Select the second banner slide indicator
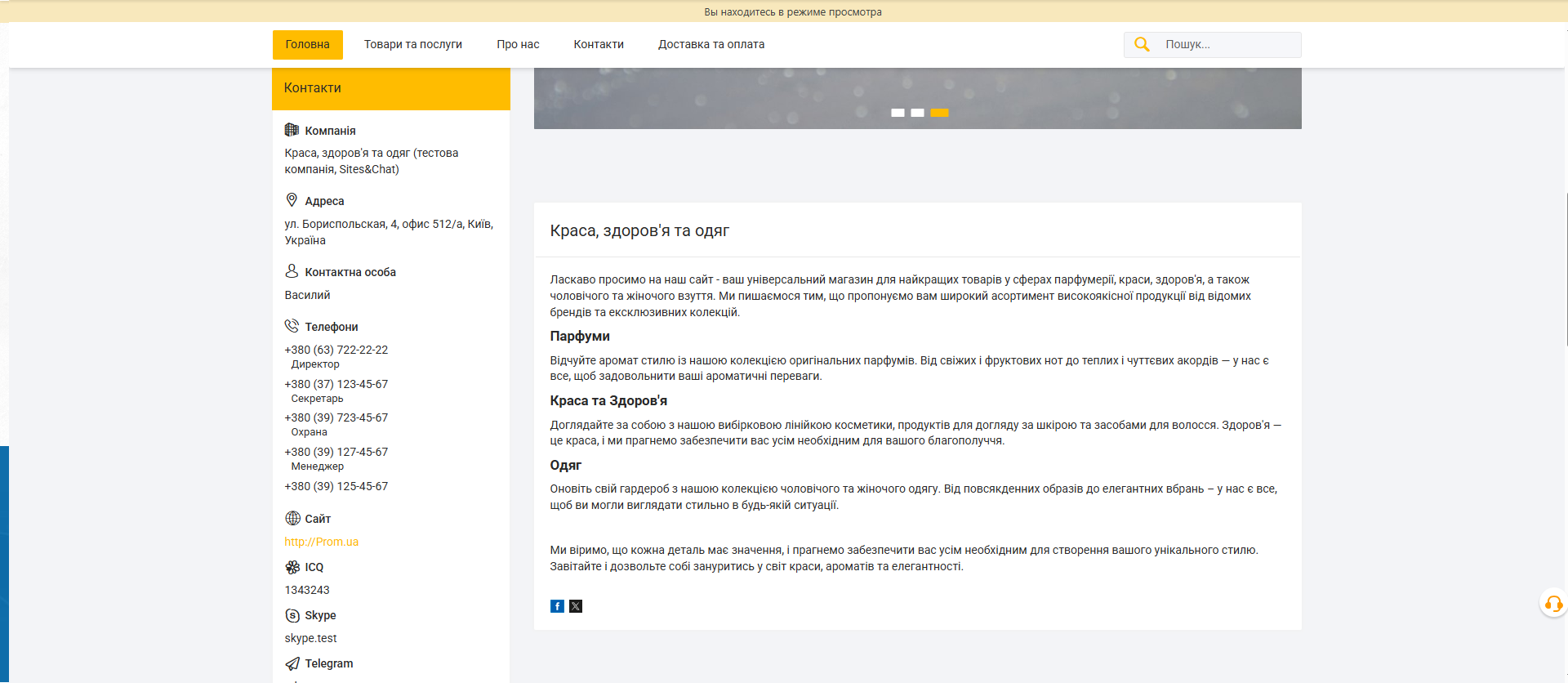 click(917, 113)
